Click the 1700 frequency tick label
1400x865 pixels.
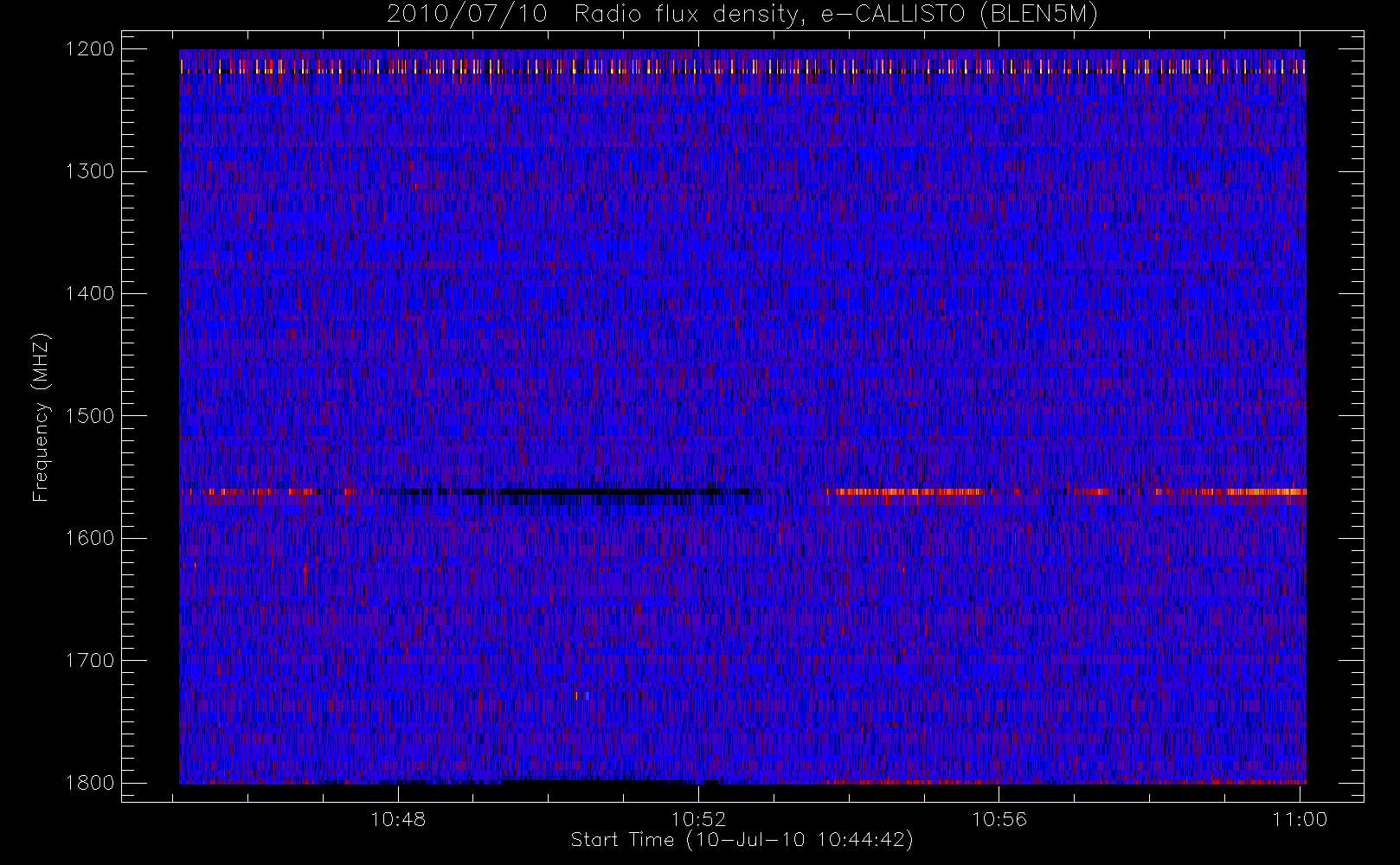pyautogui.click(x=90, y=660)
